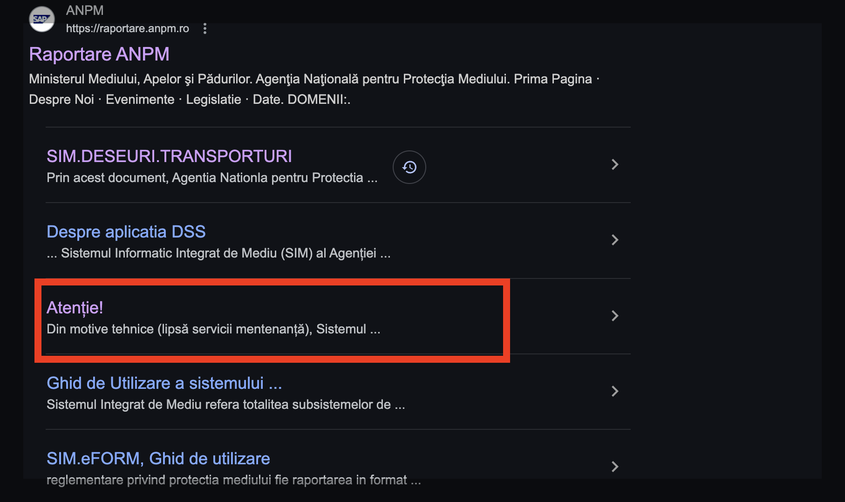
Task: Click the ANPM site name above URL
Action: (84, 11)
